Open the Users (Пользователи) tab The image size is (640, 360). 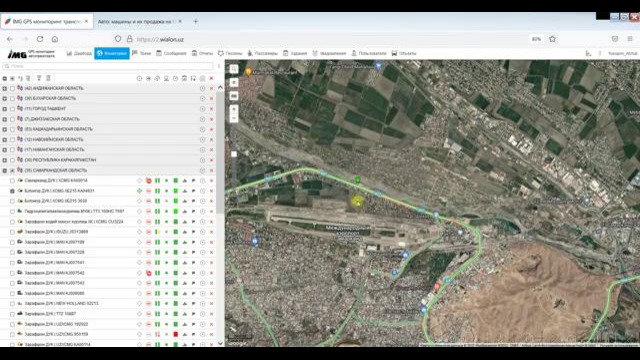(x=369, y=53)
